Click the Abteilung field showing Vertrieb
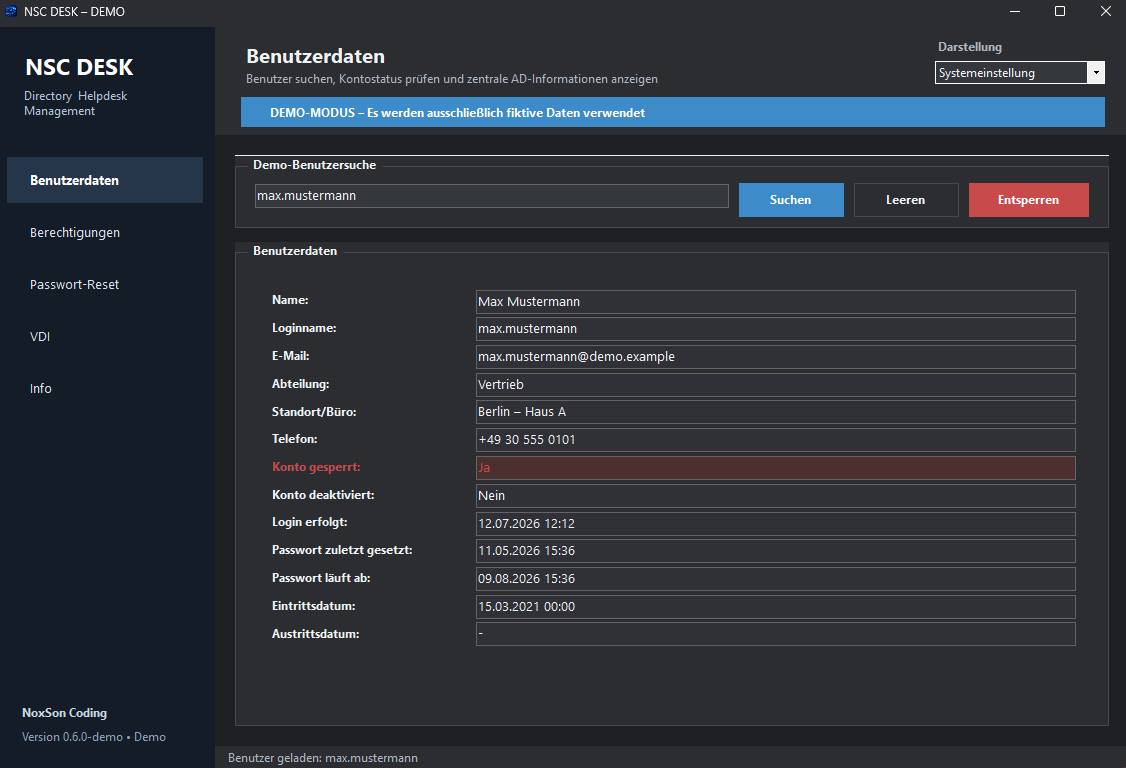Viewport: 1126px width, 768px height. [776, 385]
